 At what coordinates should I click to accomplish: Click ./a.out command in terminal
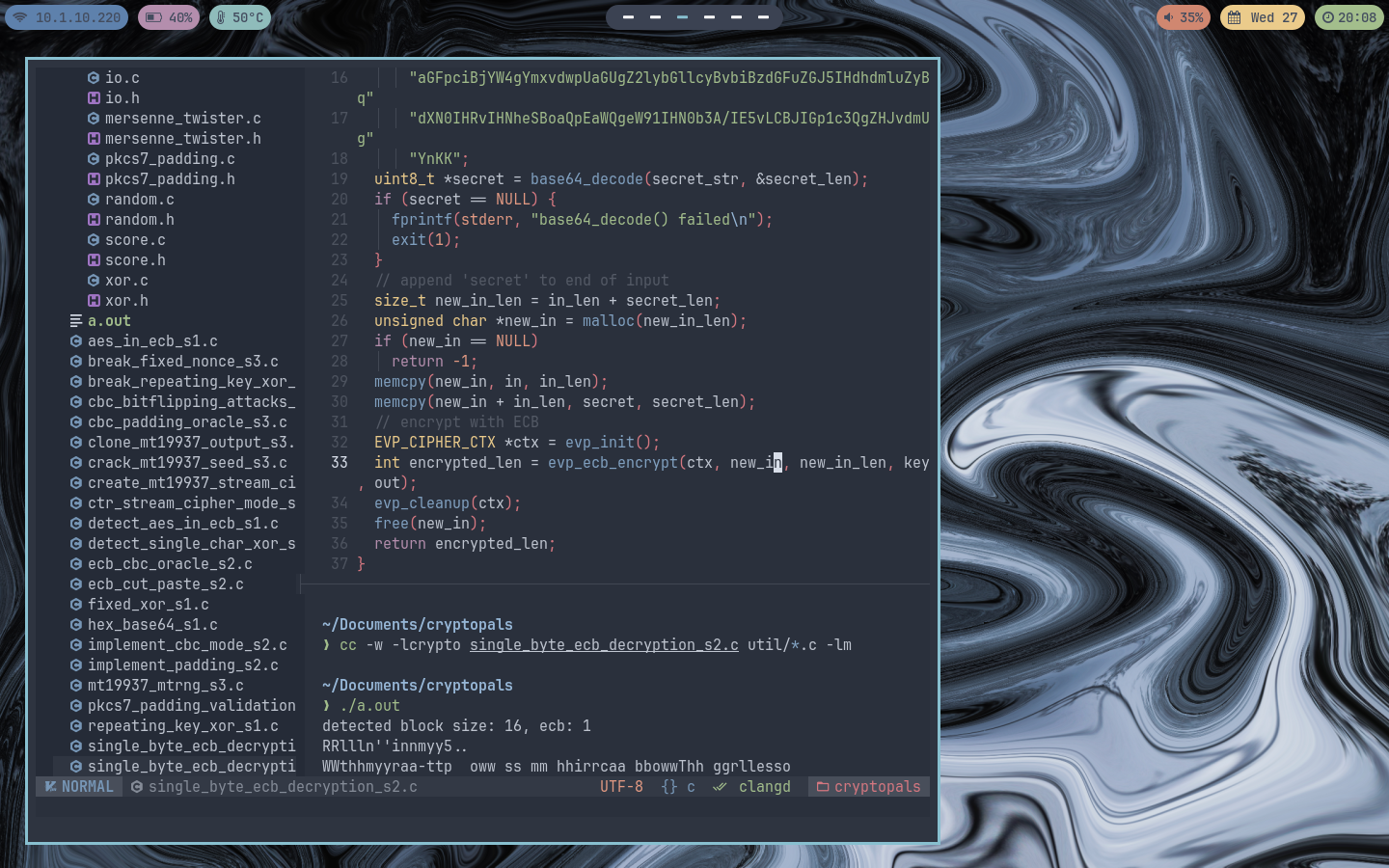click(x=369, y=705)
